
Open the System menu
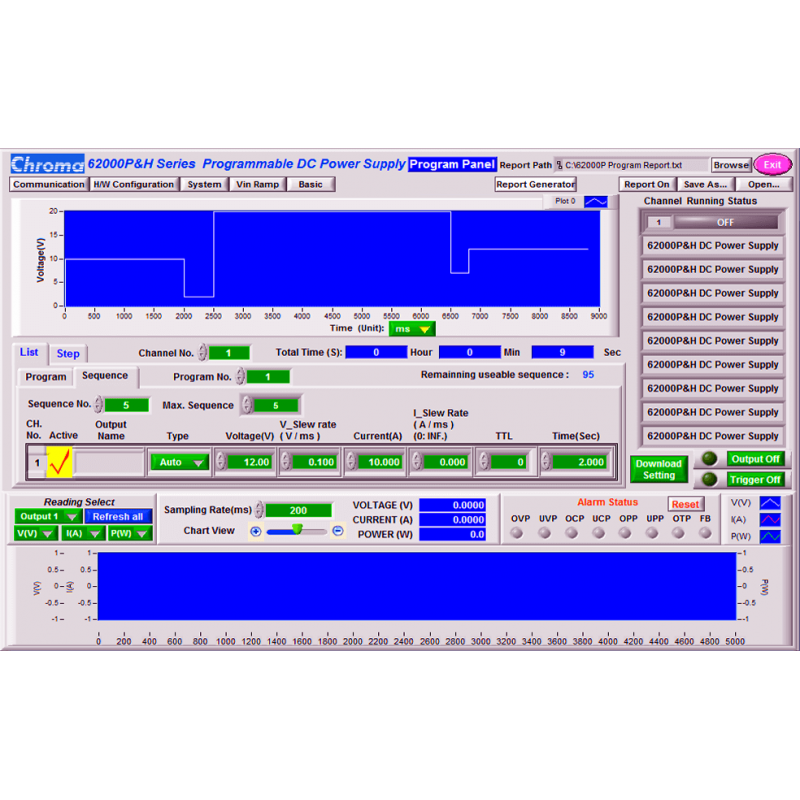point(204,184)
